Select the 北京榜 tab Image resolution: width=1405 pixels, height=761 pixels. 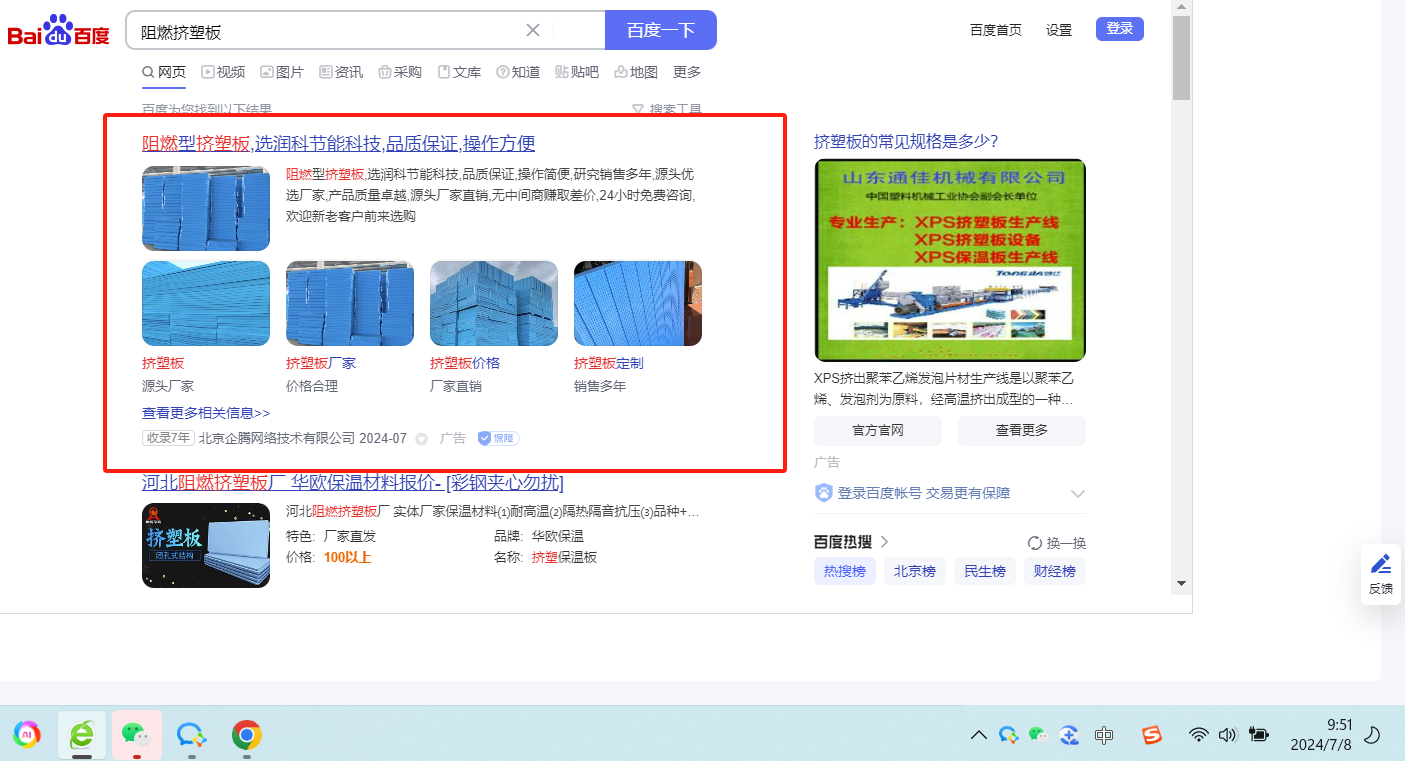click(x=915, y=571)
